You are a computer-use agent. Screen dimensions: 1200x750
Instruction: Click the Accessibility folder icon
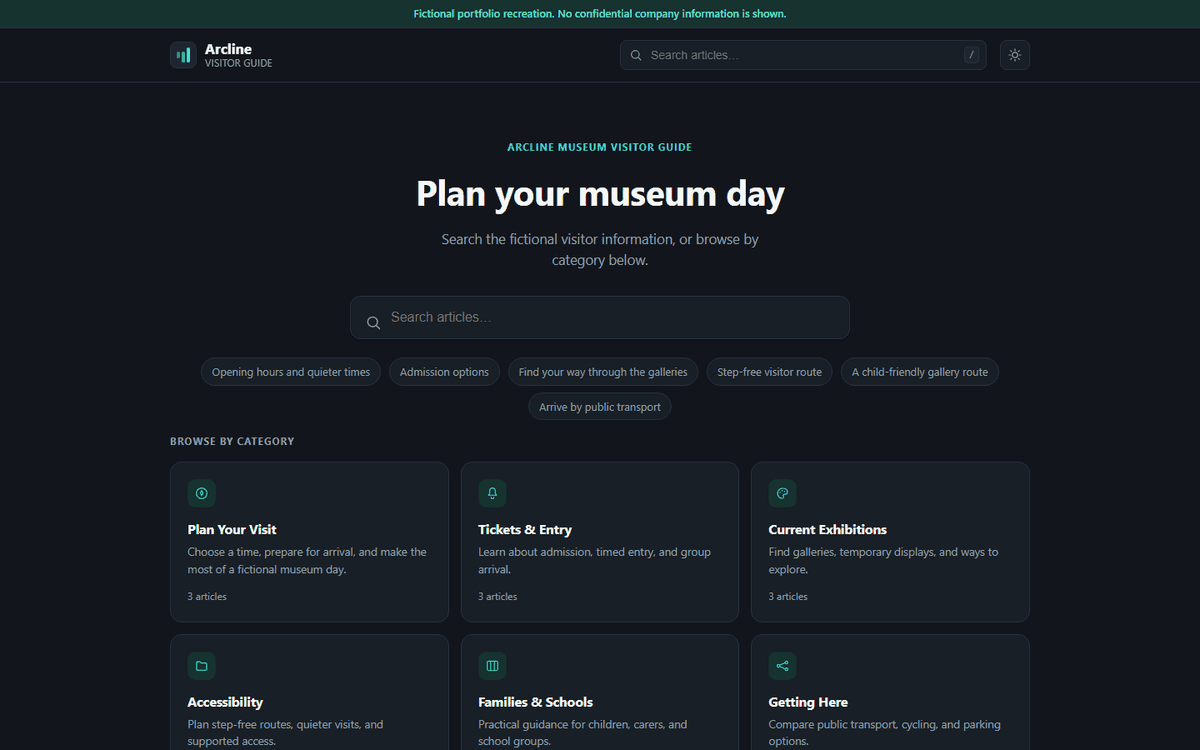(201, 666)
